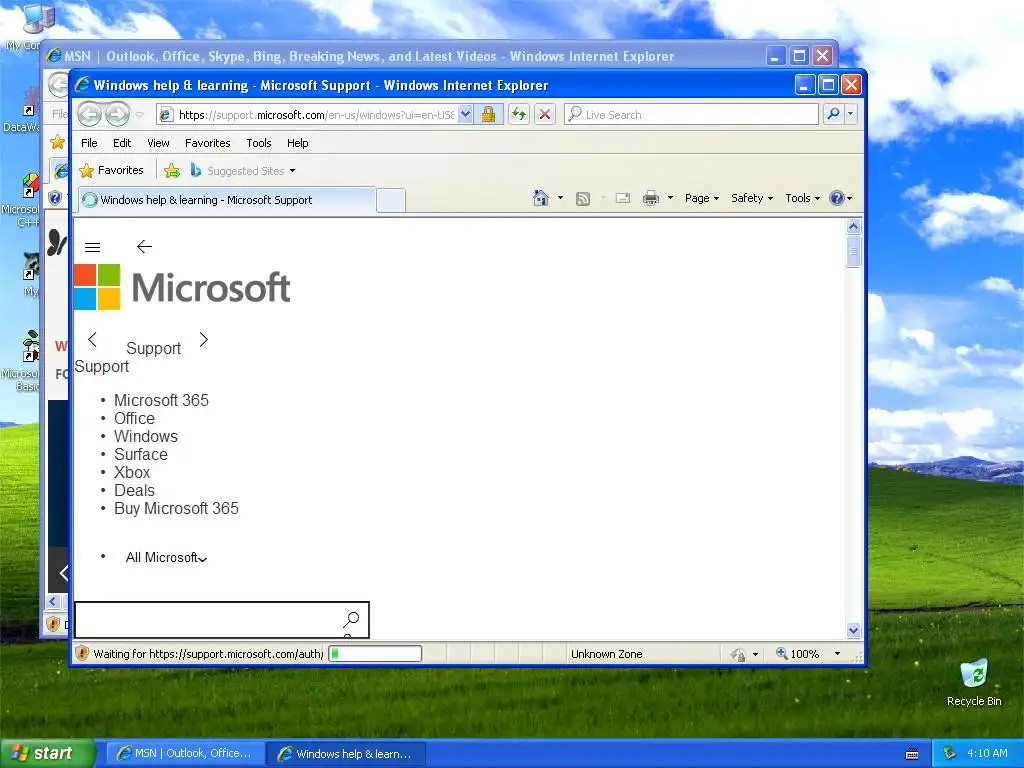Click the Live Search input box
1024x768 pixels.
[x=691, y=114]
